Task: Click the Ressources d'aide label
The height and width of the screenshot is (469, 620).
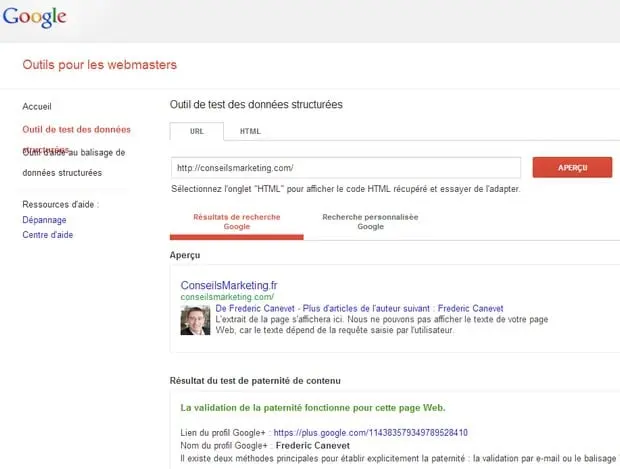Action: [60, 204]
